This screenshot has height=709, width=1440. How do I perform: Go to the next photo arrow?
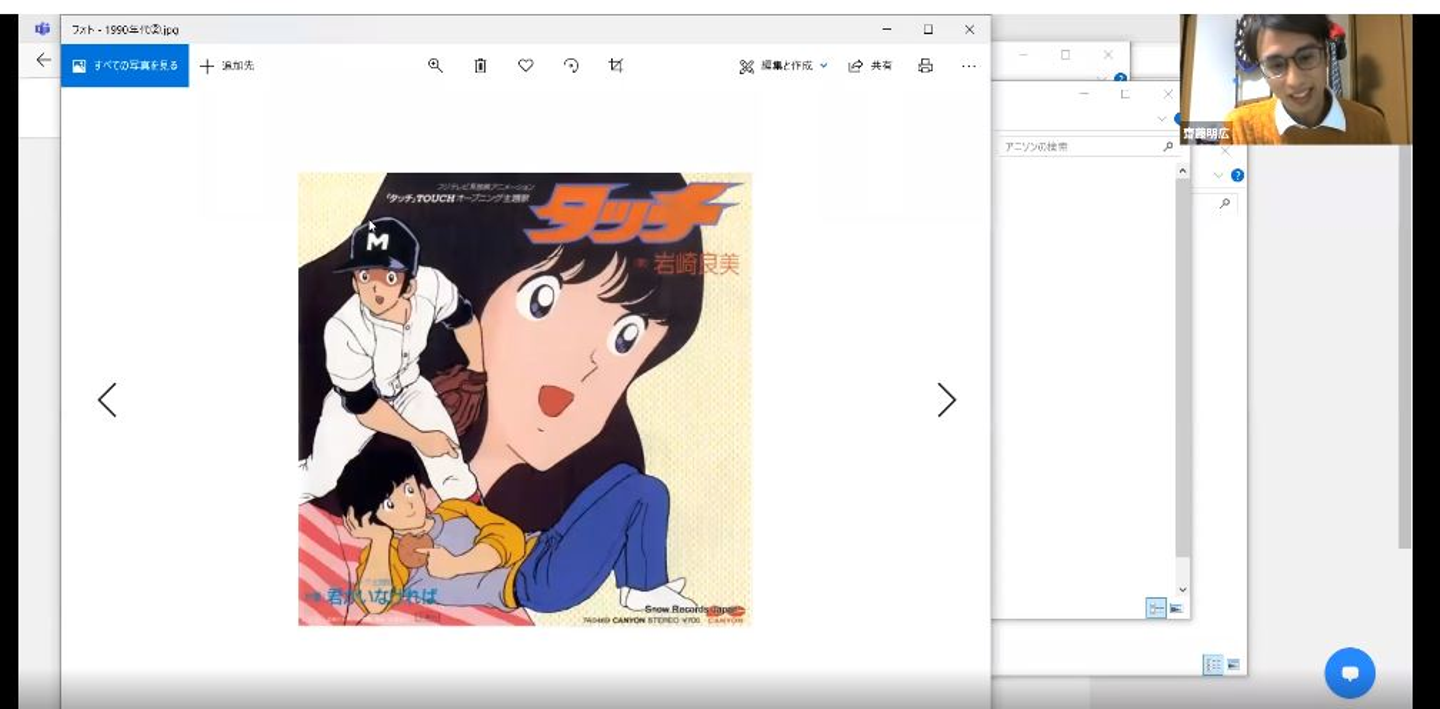pyautogui.click(x=946, y=400)
